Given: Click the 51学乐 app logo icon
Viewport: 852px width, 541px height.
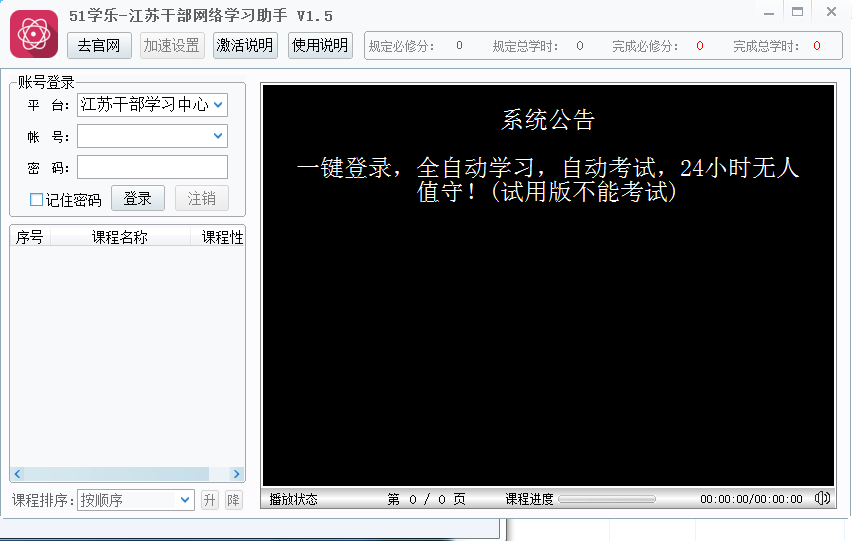Looking at the screenshot, I should pos(34,34).
